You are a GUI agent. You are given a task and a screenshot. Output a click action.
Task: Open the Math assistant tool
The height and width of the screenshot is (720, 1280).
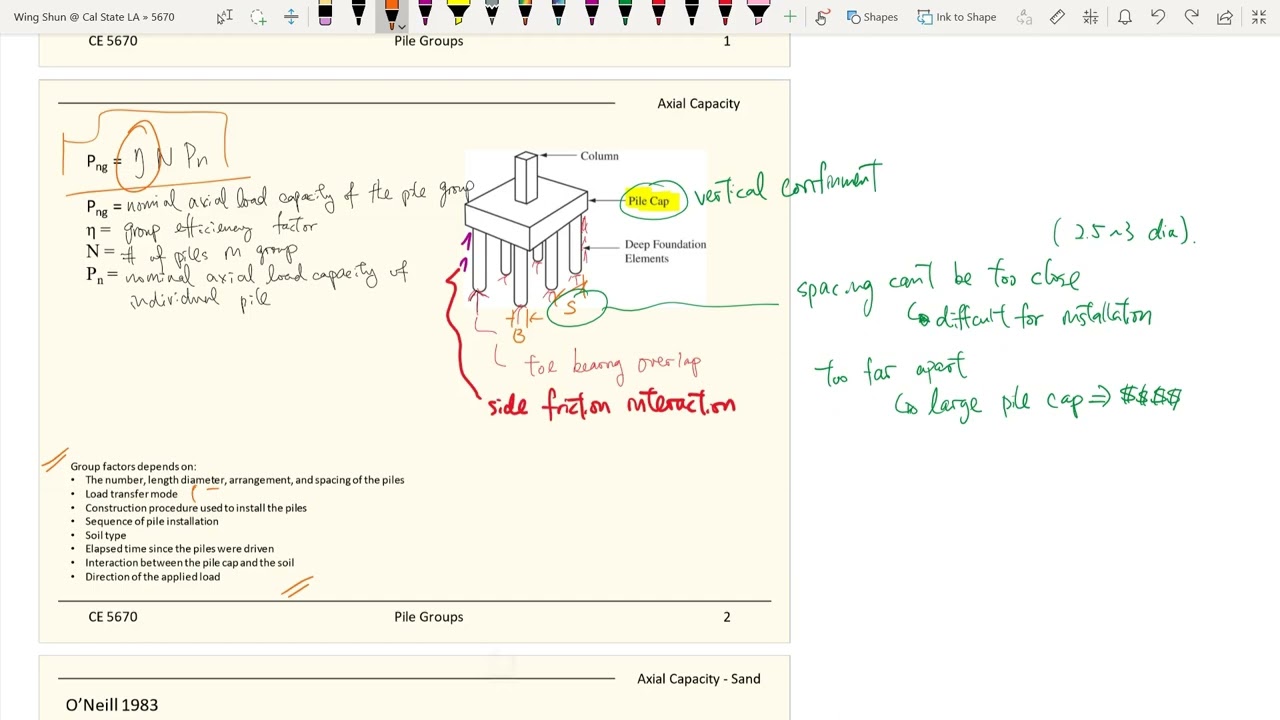[1090, 17]
